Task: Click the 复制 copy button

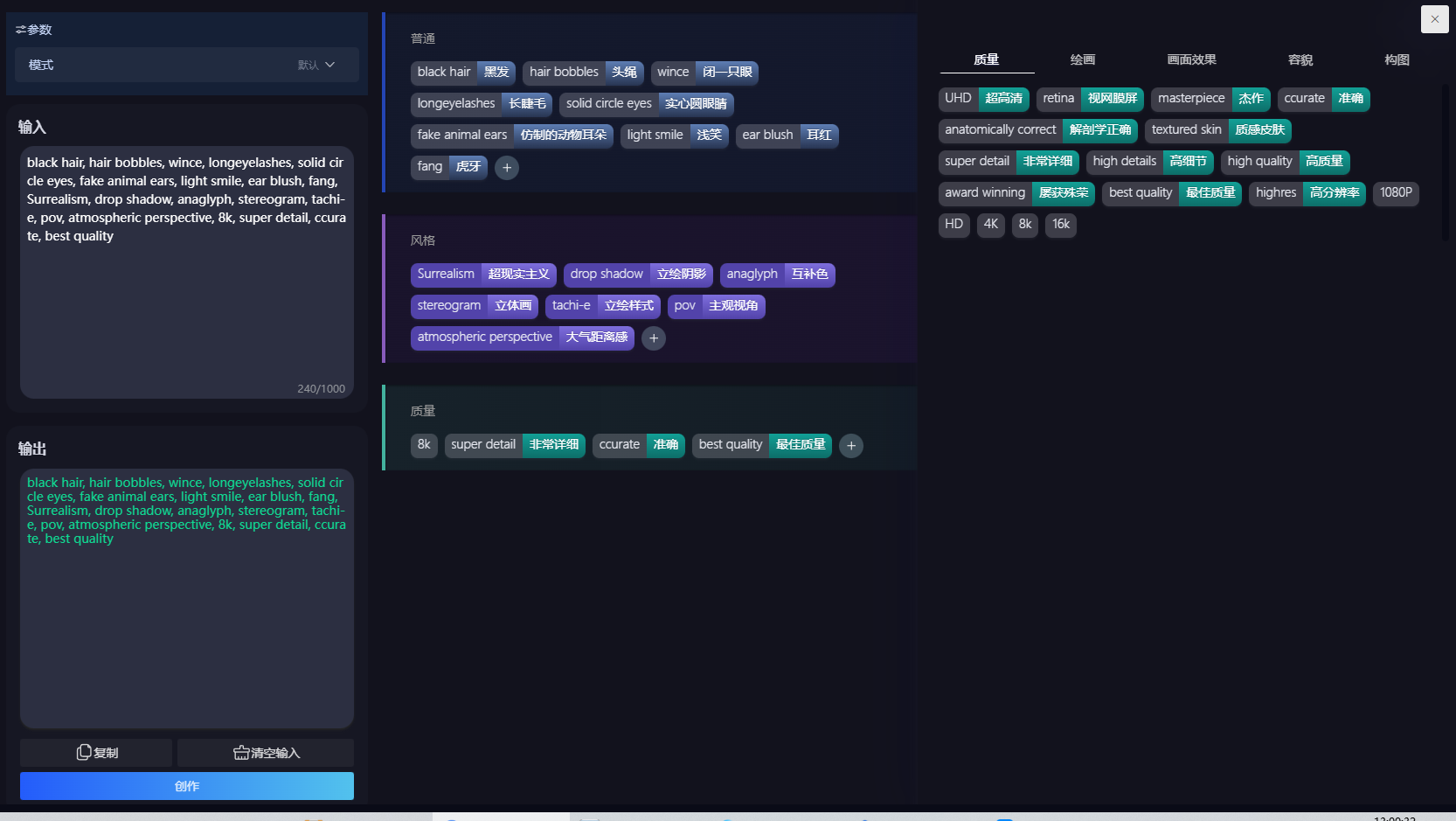Action: (96, 753)
